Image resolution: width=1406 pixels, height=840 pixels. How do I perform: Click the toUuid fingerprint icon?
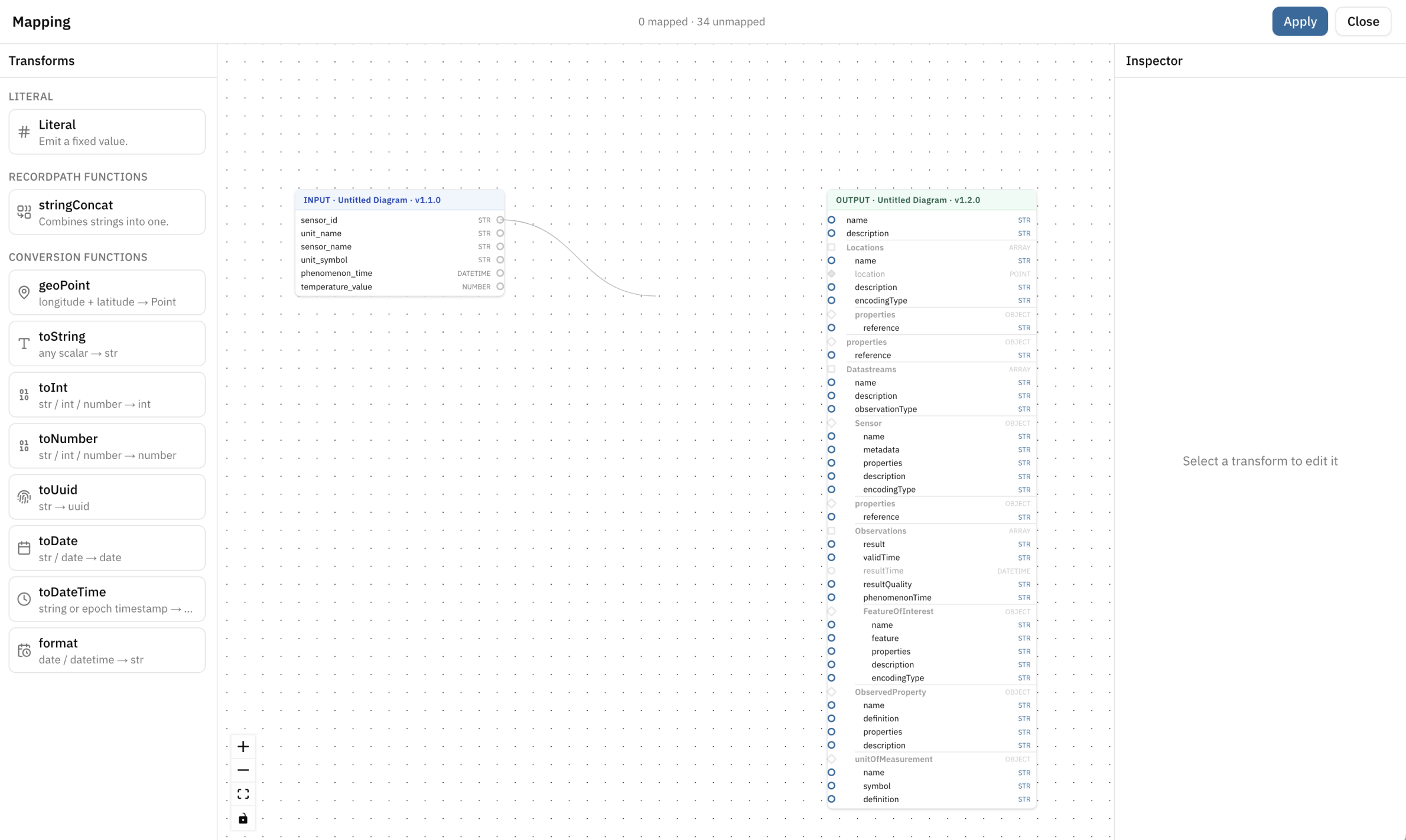[x=24, y=497]
